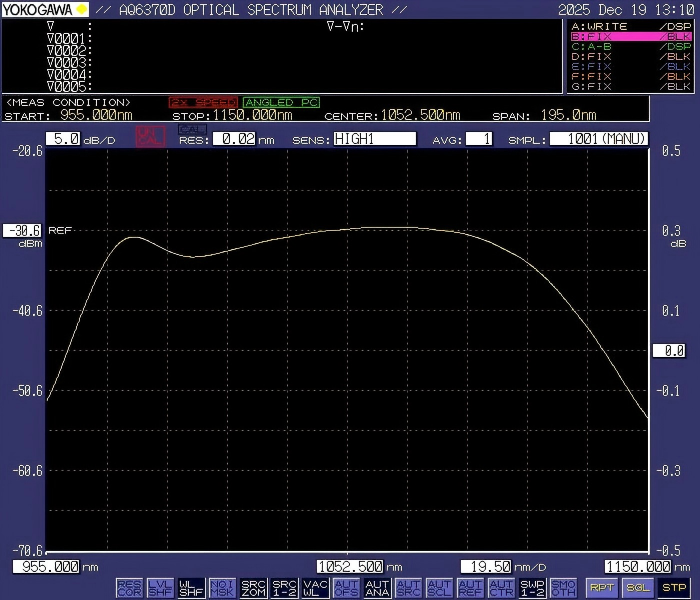This screenshot has height=600, width=700.
Task: Click the SRC ZOM zoom icon
Action: pos(254,588)
